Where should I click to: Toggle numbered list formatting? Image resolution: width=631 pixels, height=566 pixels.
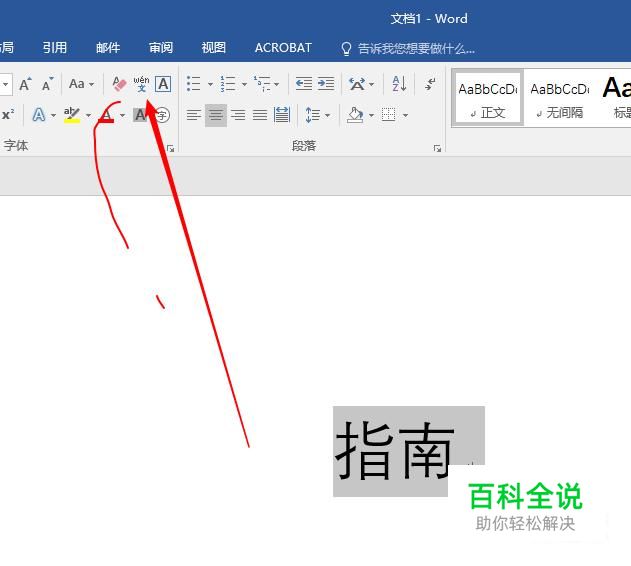(x=228, y=84)
